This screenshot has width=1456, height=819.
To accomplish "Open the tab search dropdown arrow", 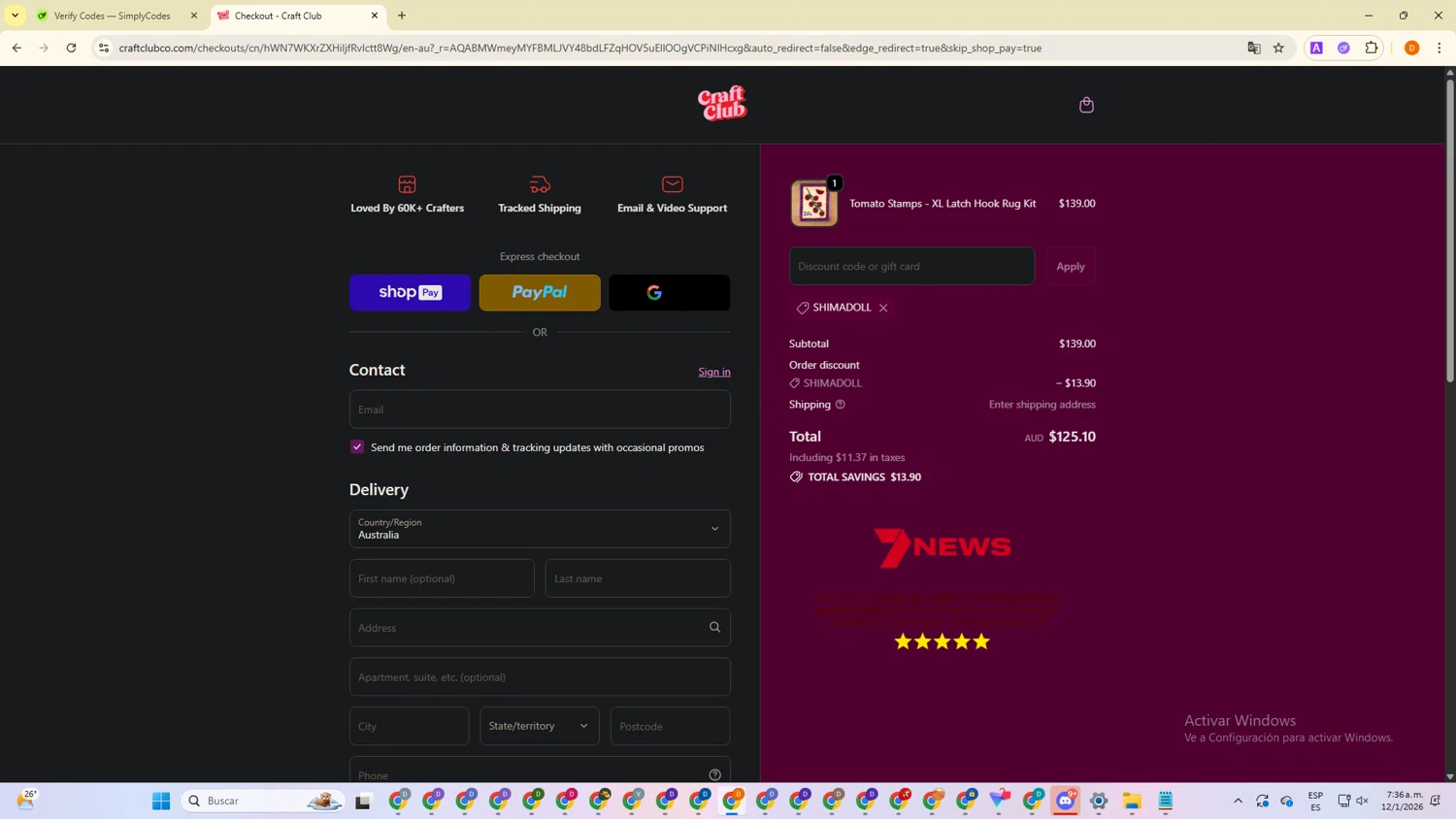I will point(15,16).
